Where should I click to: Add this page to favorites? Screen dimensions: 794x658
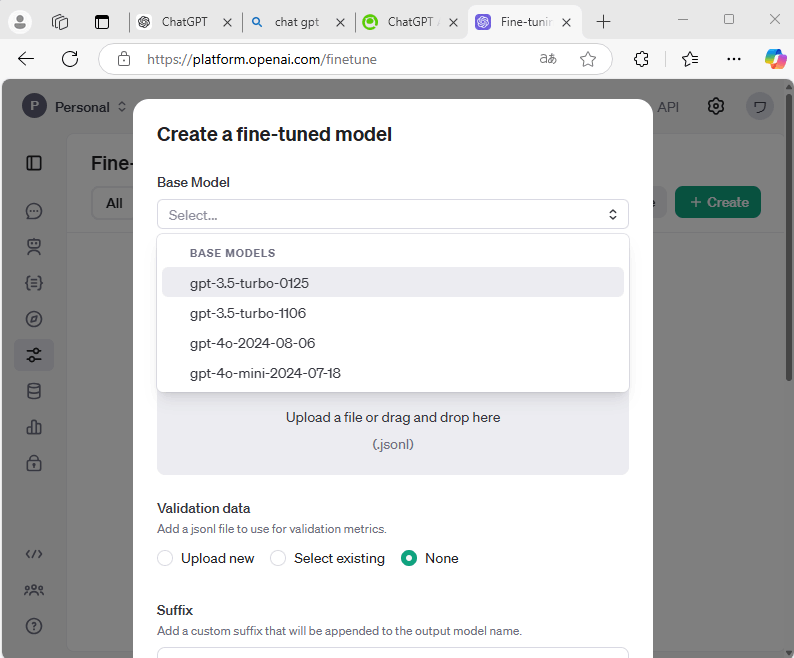[x=587, y=59]
